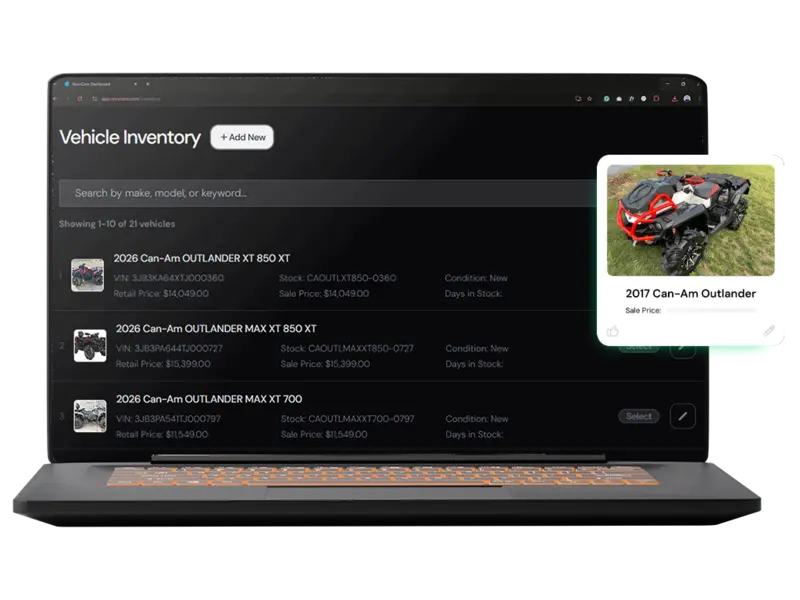This screenshot has height=600, width=800.
Task: Click the site permissions icon left of the URL
Action: pyautogui.click(x=94, y=98)
